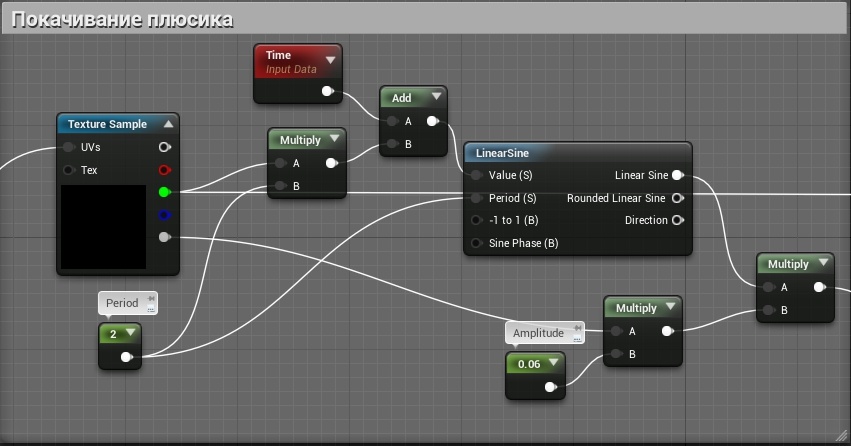Select the Texture Sample node title
The height and width of the screenshot is (446, 851).
click(x=107, y=124)
